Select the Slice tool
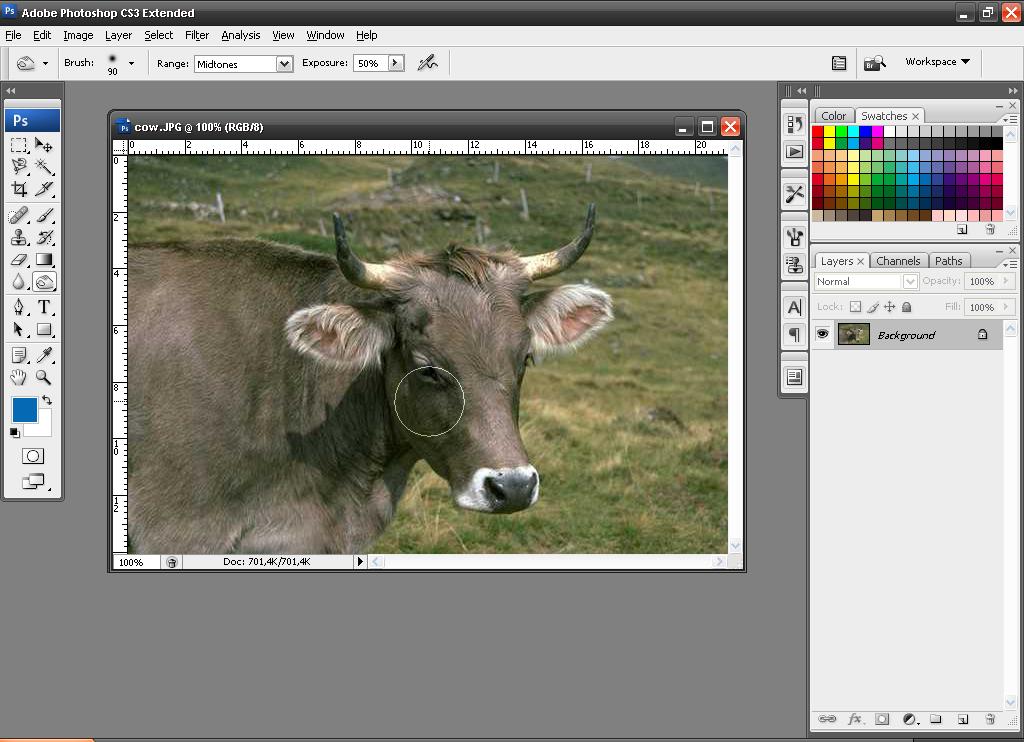 (44, 189)
